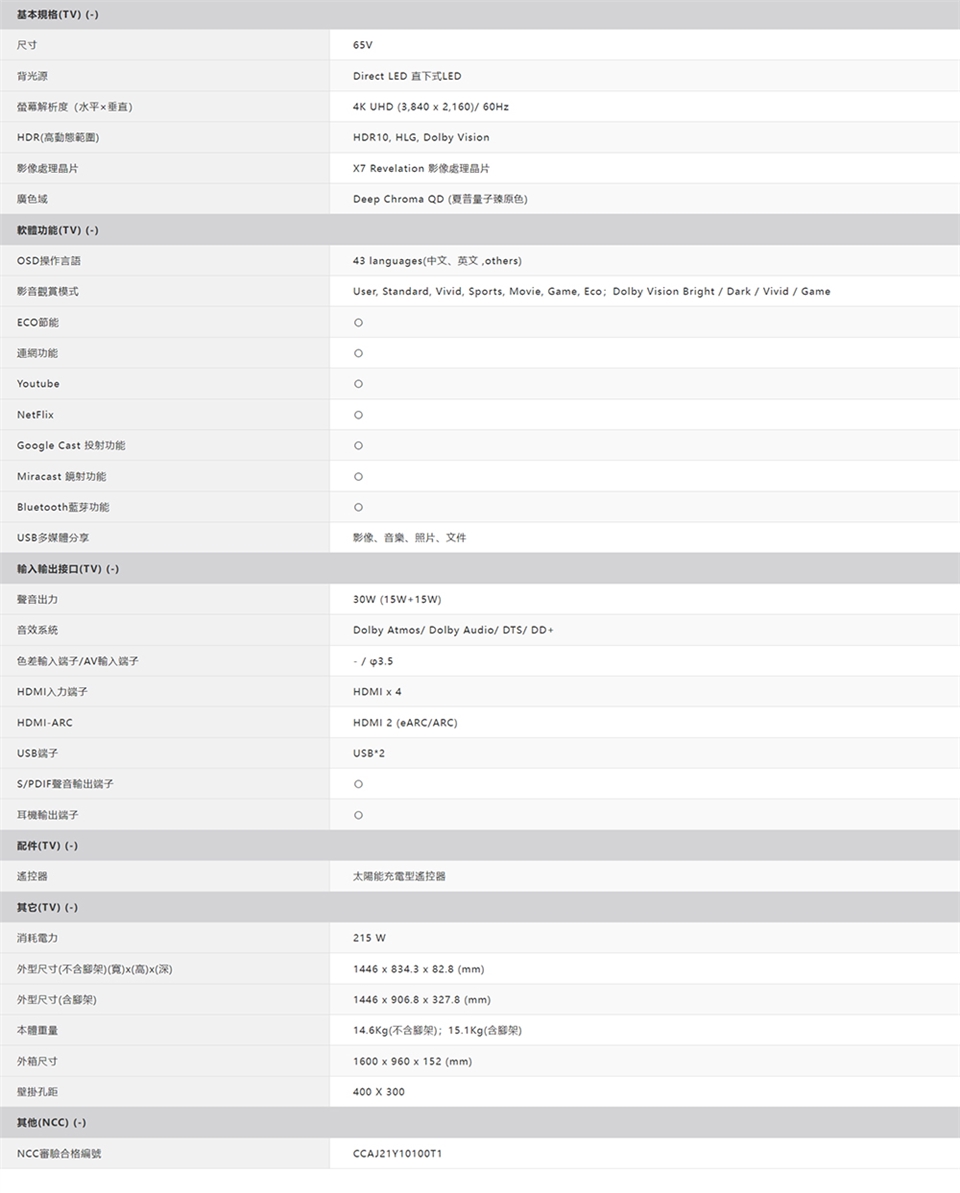Click the circle mark for Bluetooth藍芽功能
The width and height of the screenshot is (960, 1193).
click(x=358, y=507)
